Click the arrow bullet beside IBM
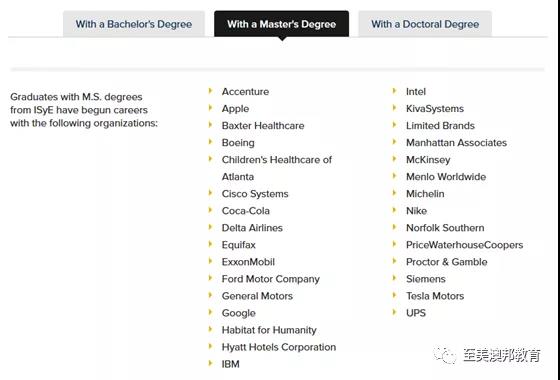The width and height of the screenshot is (560, 380). (210, 364)
